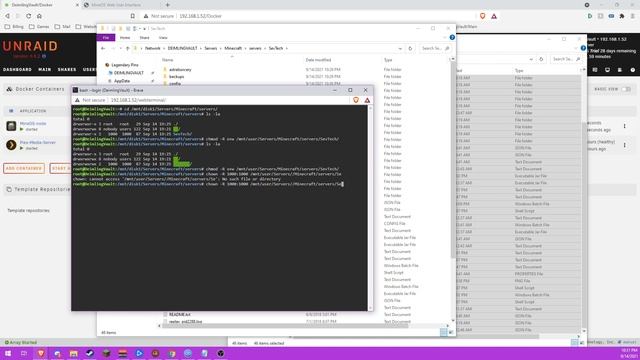Open Steam from the taskbar
640x360 pixels.
click(x=90, y=353)
